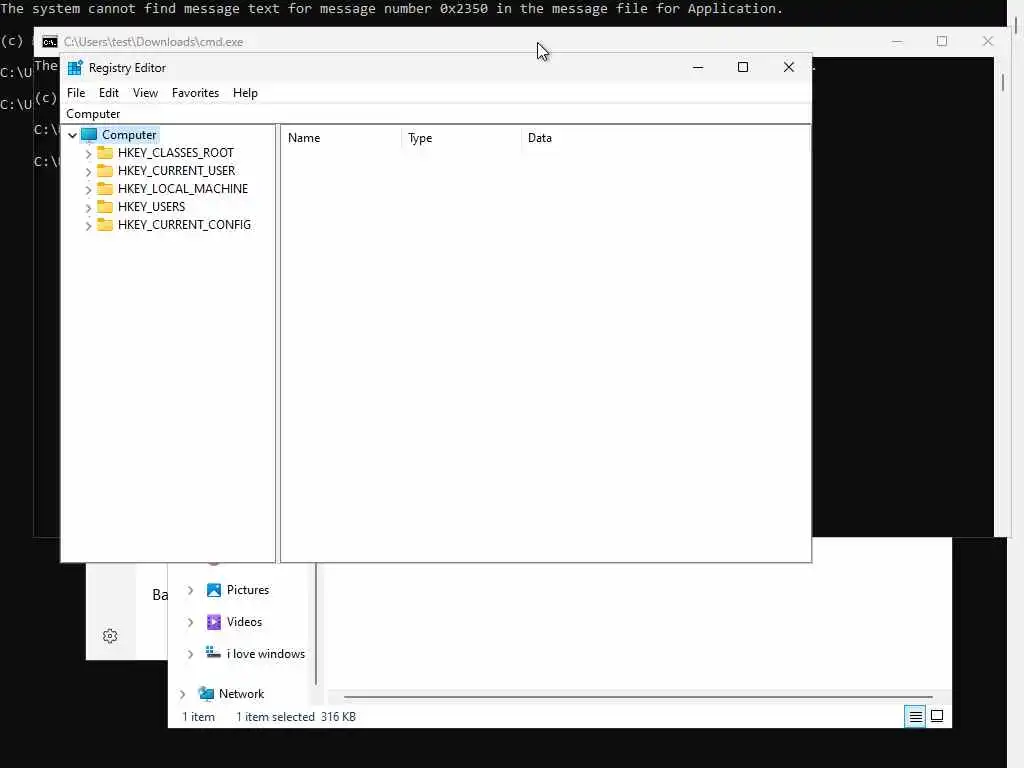The width and height of the screenshot is (1024, 768).
Task: Select the 'HKEY_CURRENT_USER' label
Action: pos(176,170)
